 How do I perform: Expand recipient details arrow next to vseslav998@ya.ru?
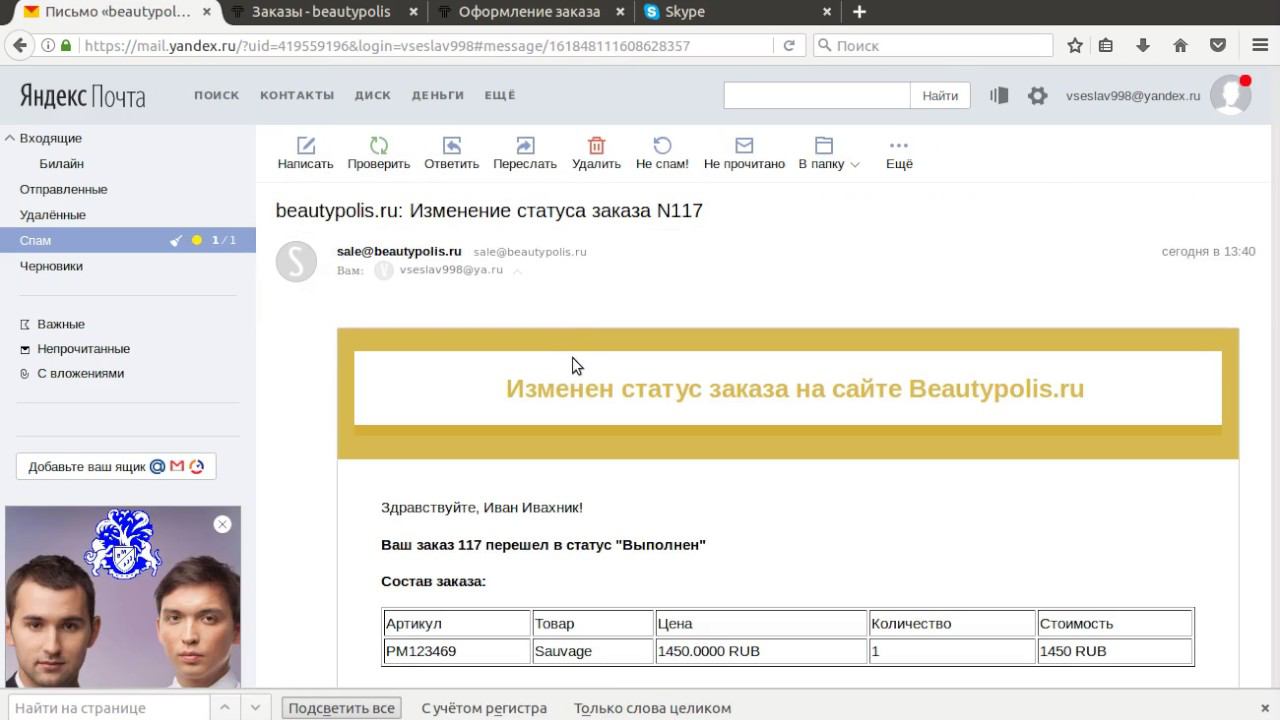tap(517, 270)
